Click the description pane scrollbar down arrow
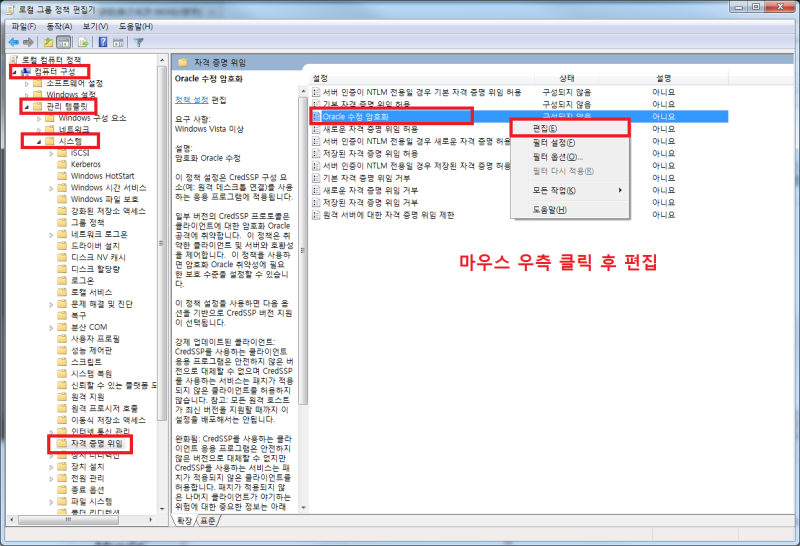Image resolution: width=800 pixels, height=546 pixels. tap(304, 508)
